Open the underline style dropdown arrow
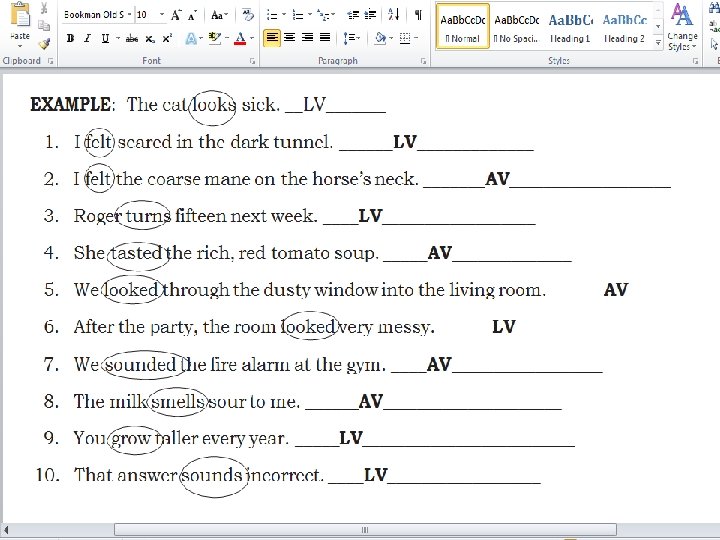This screenshot has width=720, height=540. coord(118,39)
